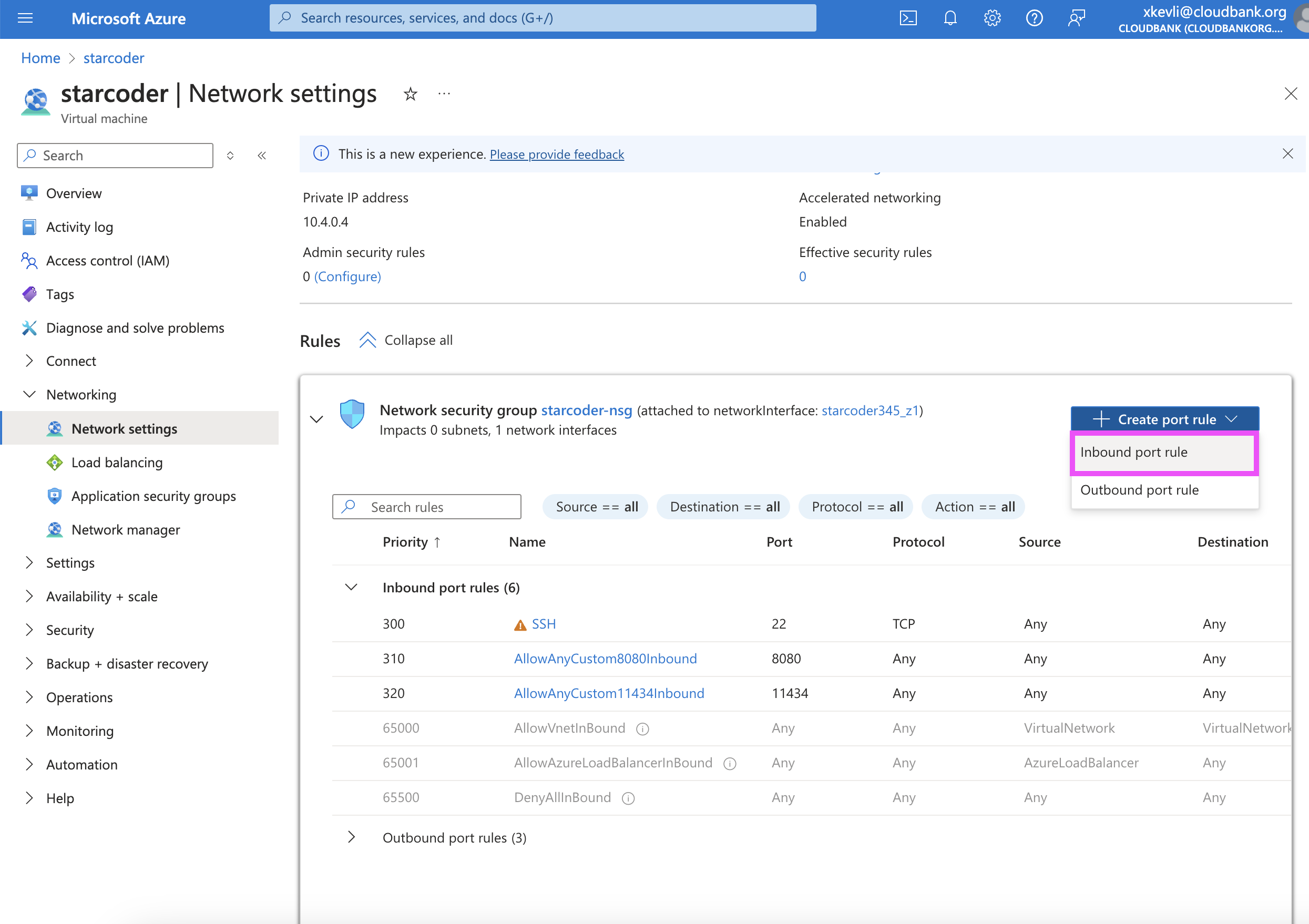Open the portal settings gear icon
This screenshot has width=1309, height=924.
click(992, 18)
